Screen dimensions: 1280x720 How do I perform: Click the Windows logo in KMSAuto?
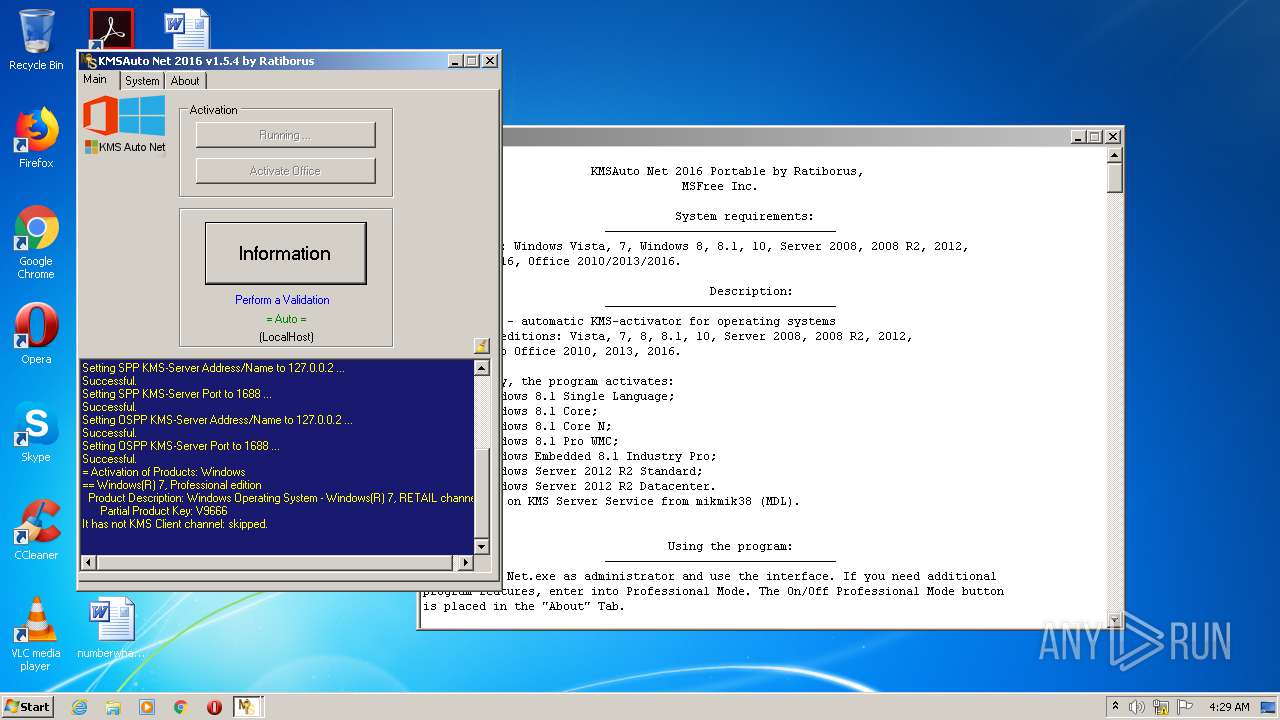(x=143, y=116)
